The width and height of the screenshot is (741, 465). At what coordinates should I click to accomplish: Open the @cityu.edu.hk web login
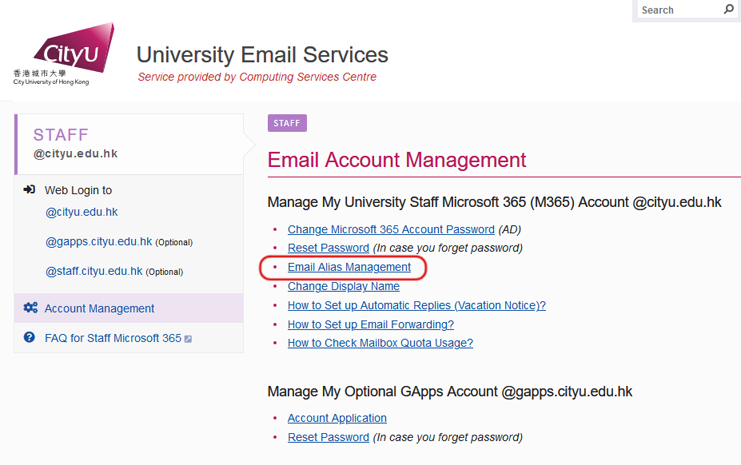click(81, 212)
